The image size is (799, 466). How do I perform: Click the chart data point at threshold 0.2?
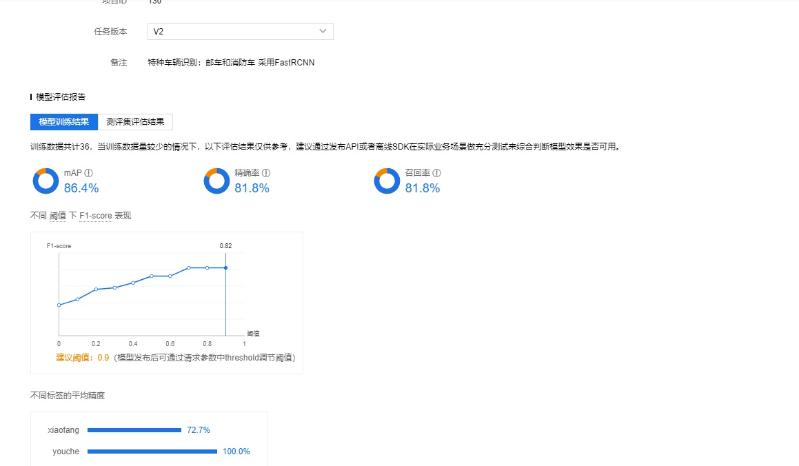tap(96, 289)
